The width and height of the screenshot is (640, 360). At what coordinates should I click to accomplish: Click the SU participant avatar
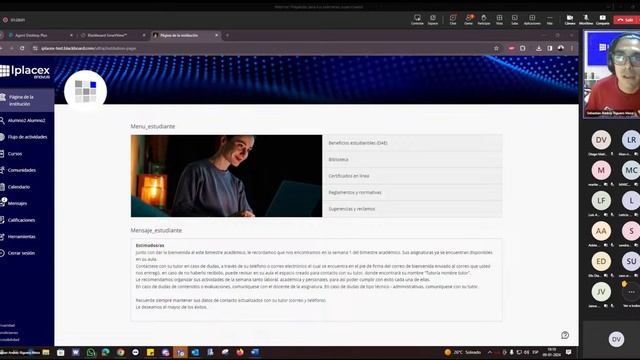point(631,261)
